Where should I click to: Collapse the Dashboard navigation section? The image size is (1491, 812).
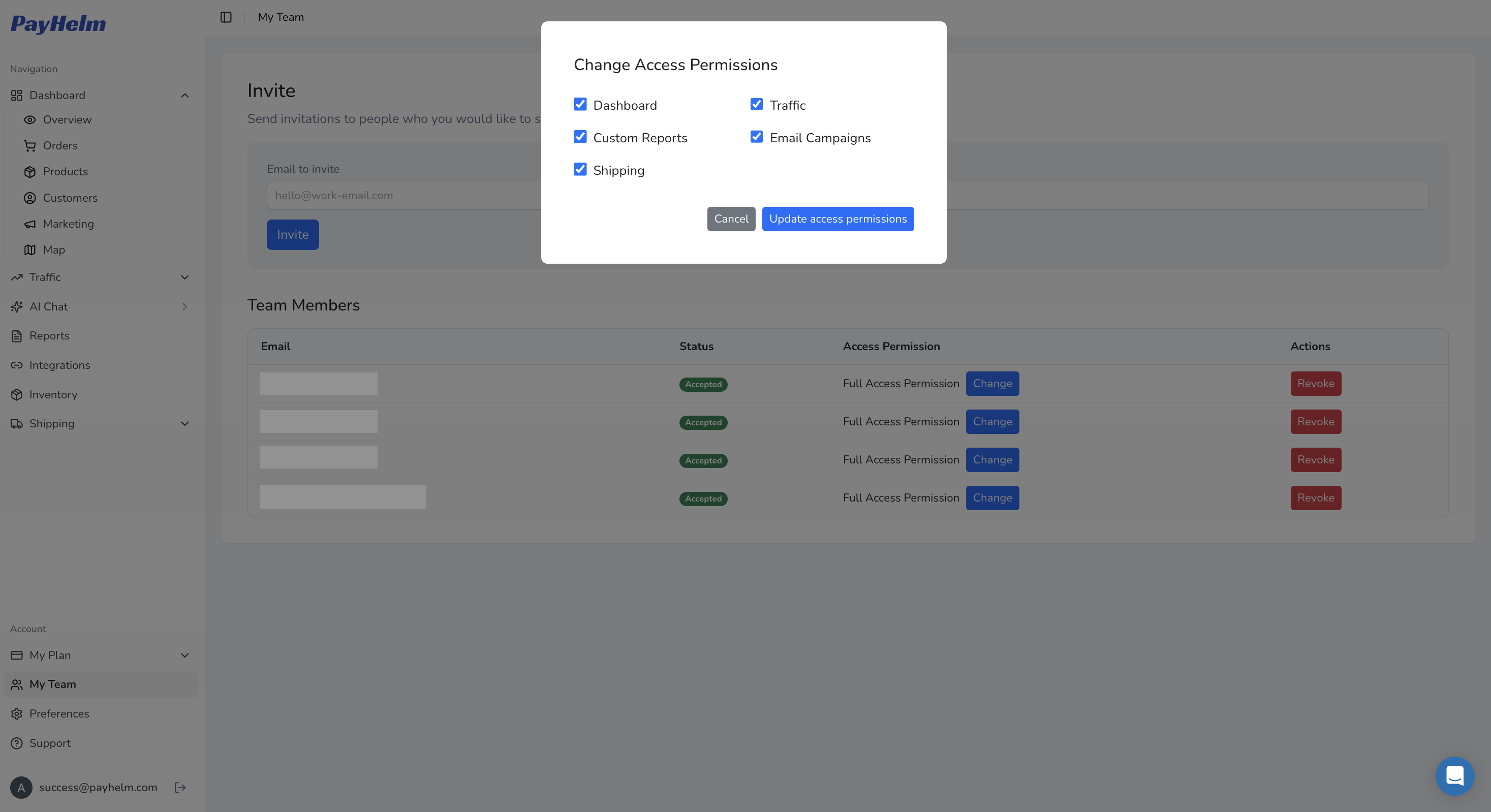coord(184,96)
